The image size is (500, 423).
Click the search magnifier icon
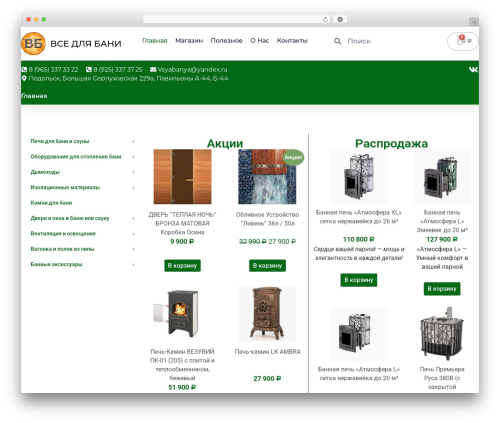337,41
